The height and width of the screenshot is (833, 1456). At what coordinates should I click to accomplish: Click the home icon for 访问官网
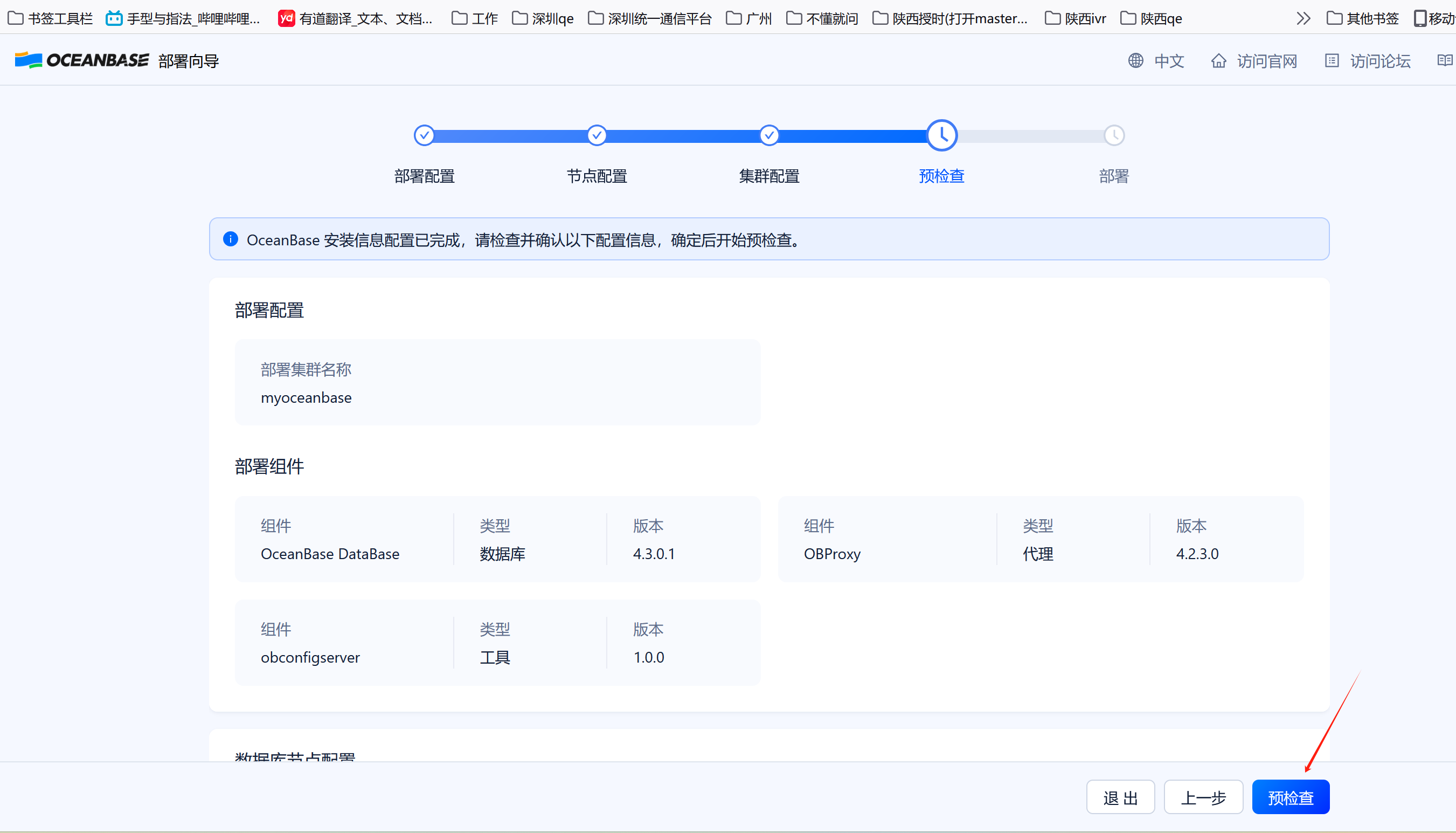pos(1218,60)
